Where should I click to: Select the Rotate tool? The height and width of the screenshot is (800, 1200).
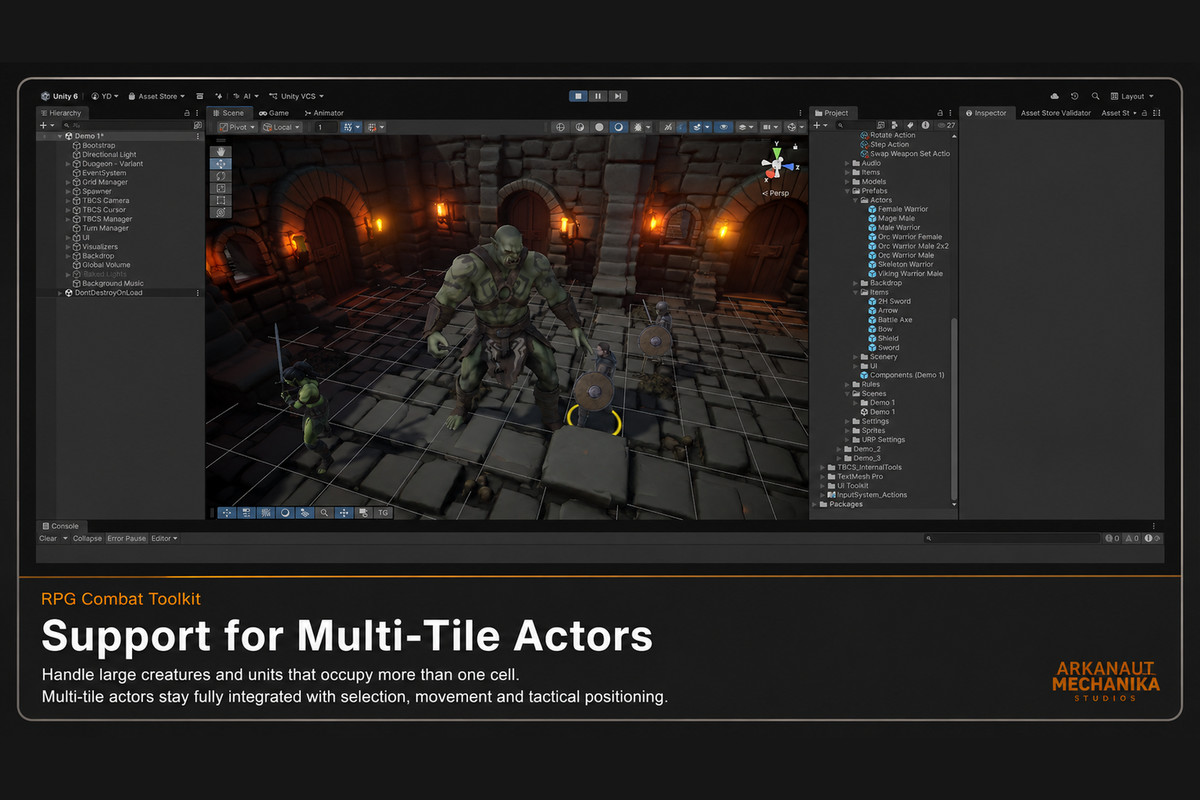pos(220,176)
